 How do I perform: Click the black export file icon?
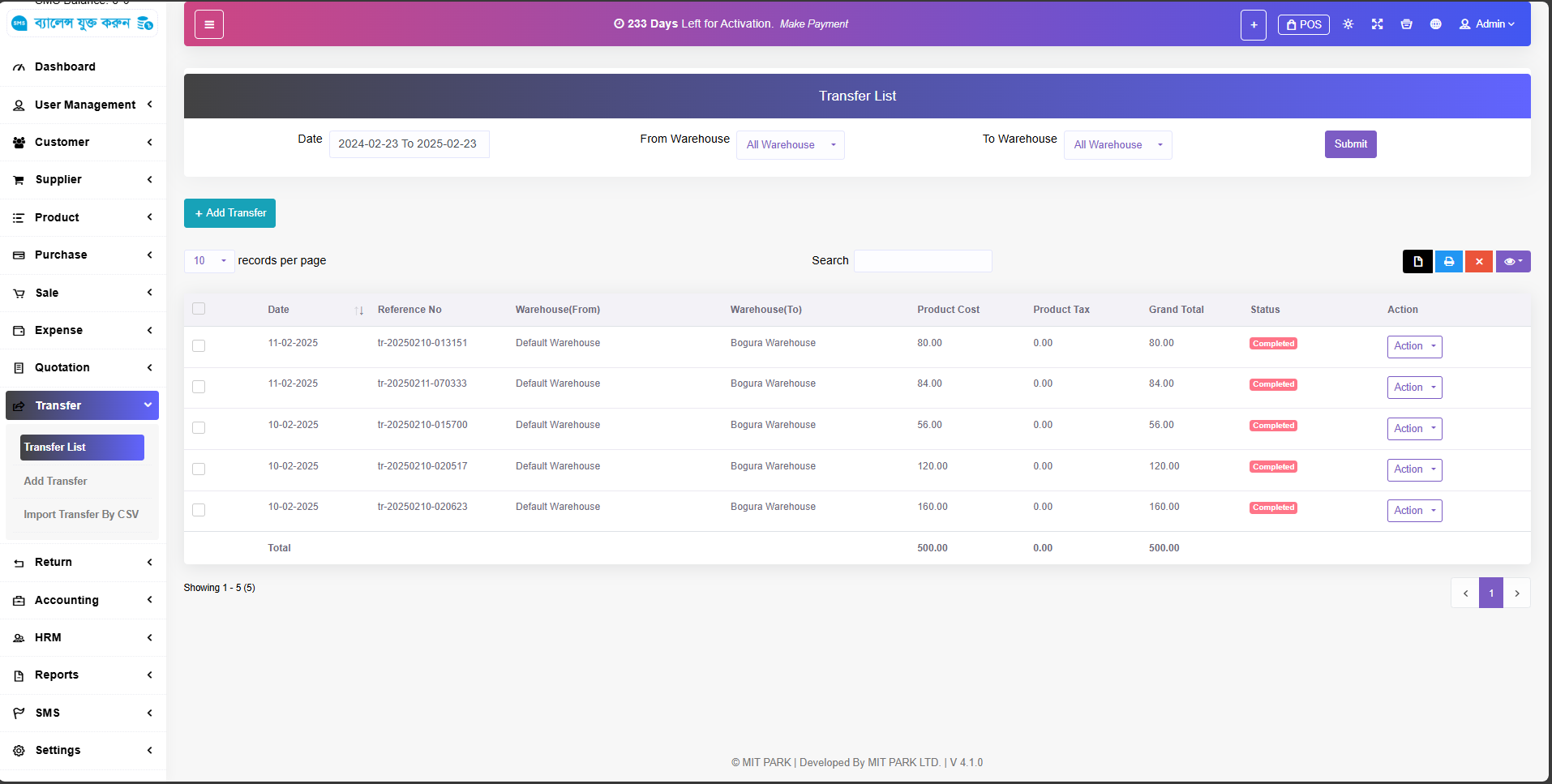1417,261
